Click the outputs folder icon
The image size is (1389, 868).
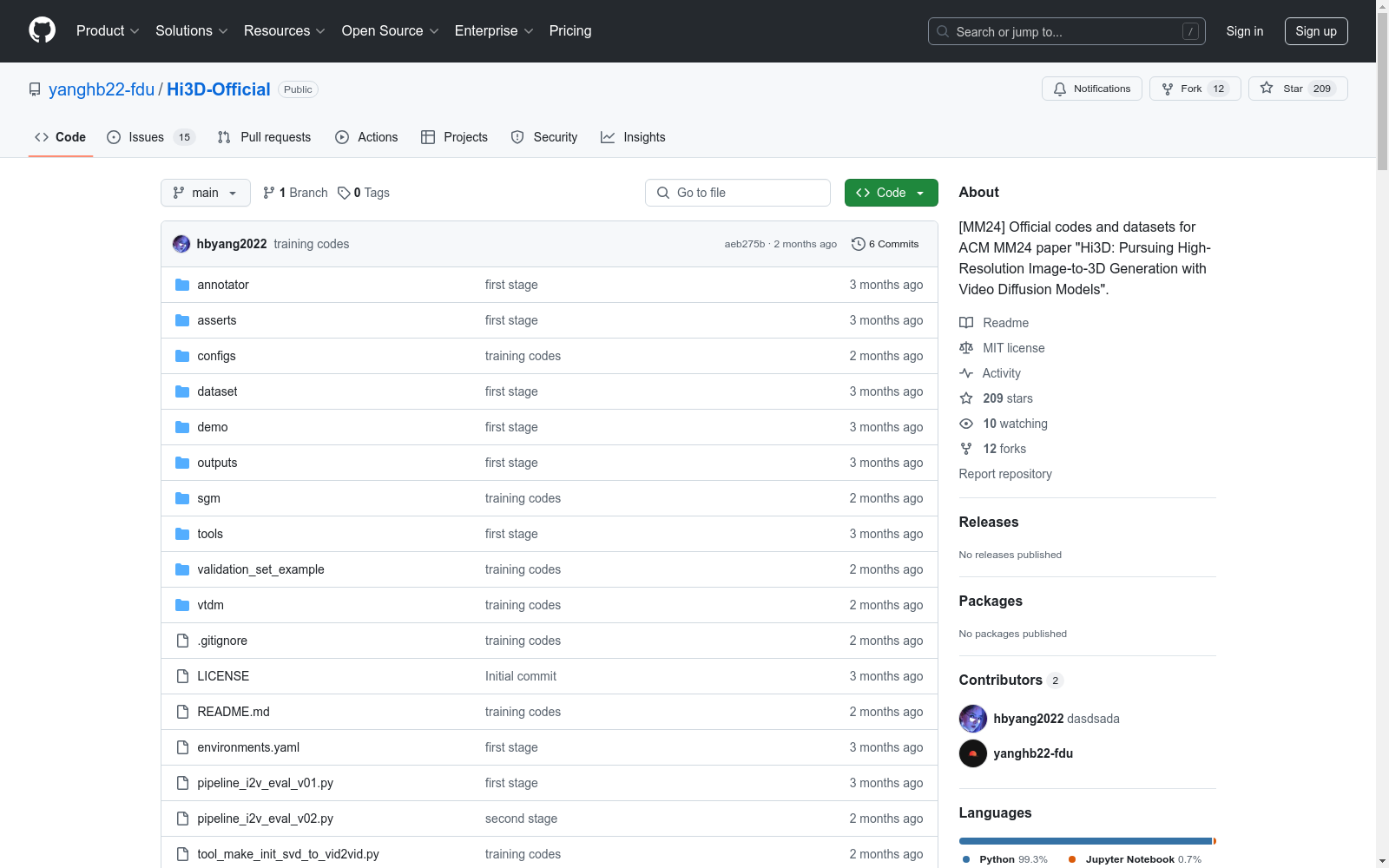(182, 463)
